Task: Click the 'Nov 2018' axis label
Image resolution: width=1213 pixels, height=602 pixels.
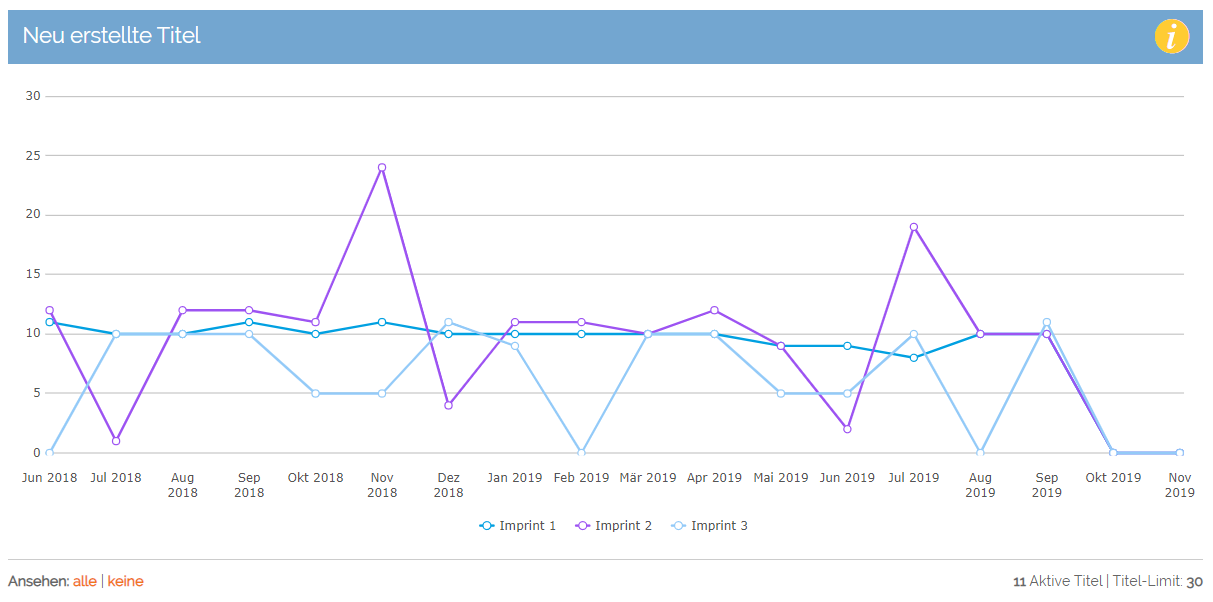Action: tap(382, 485)
